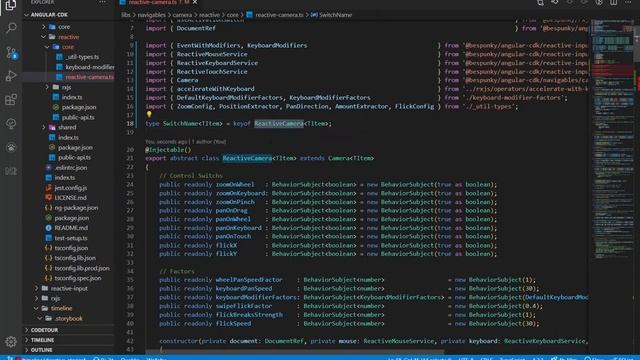Click 'libs' in the breadcrumb path
The image size is (640, 360).
click(126, 15)
